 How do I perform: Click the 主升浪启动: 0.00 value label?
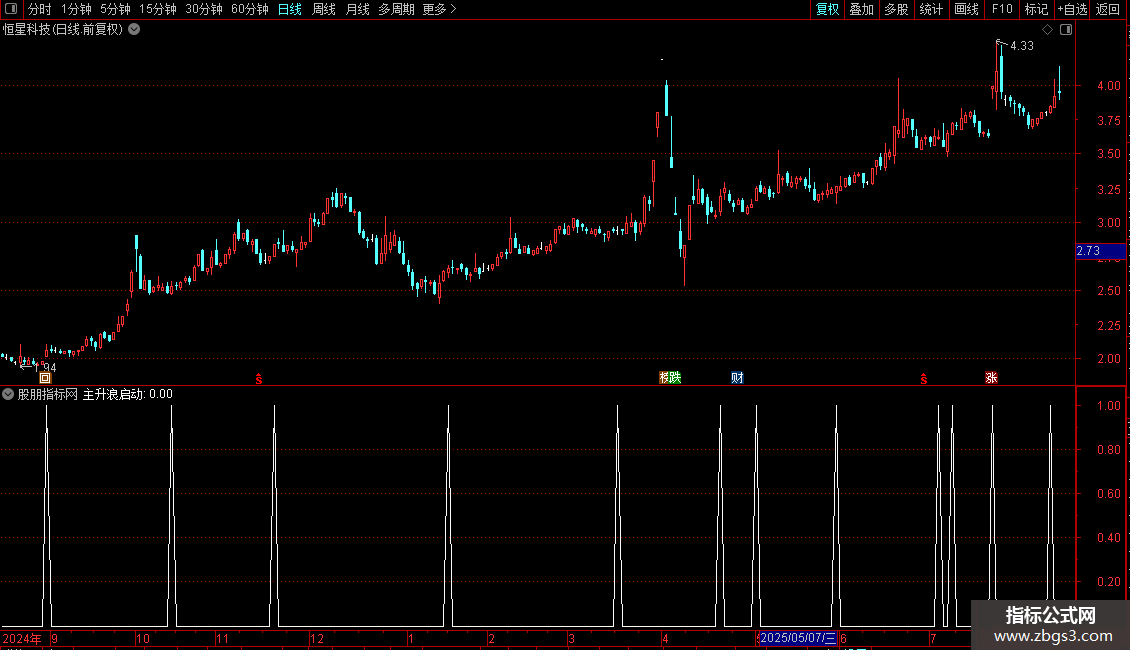(128, 394)
